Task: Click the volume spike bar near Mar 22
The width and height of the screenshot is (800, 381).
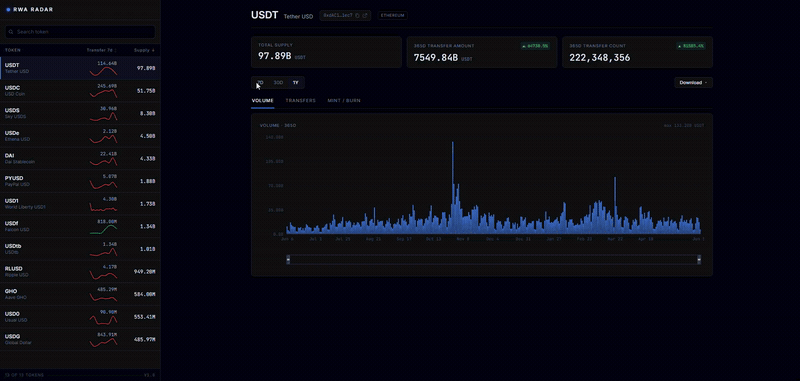Action: pos(615,205)
